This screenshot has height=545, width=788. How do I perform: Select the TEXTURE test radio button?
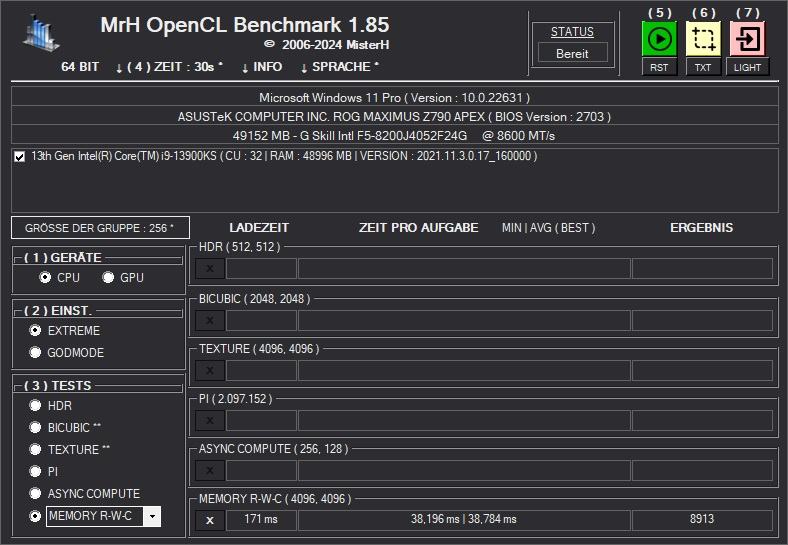[x=35, y=449]
